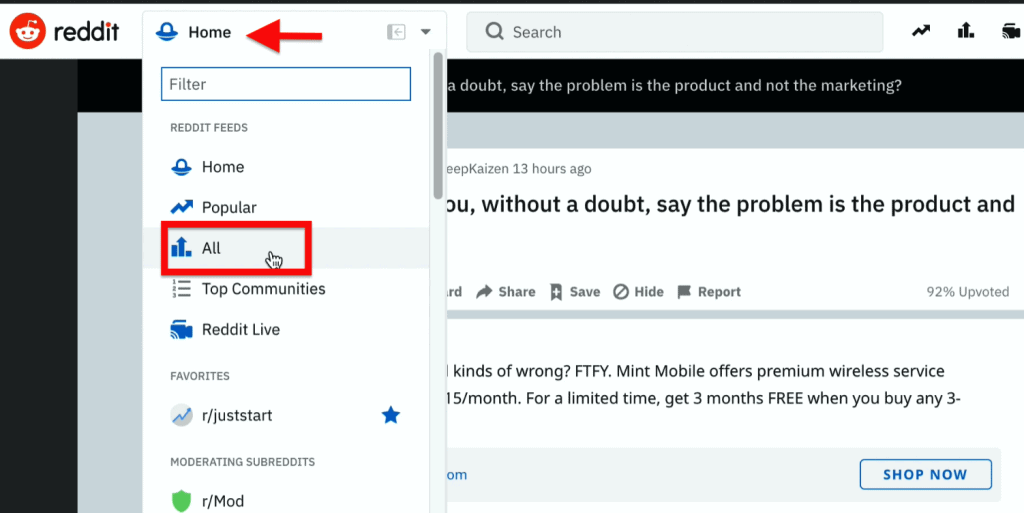Click the green r/Mod shield icon
The image size is (1024, 513).
pyautogui.click(x=182, y=501)
